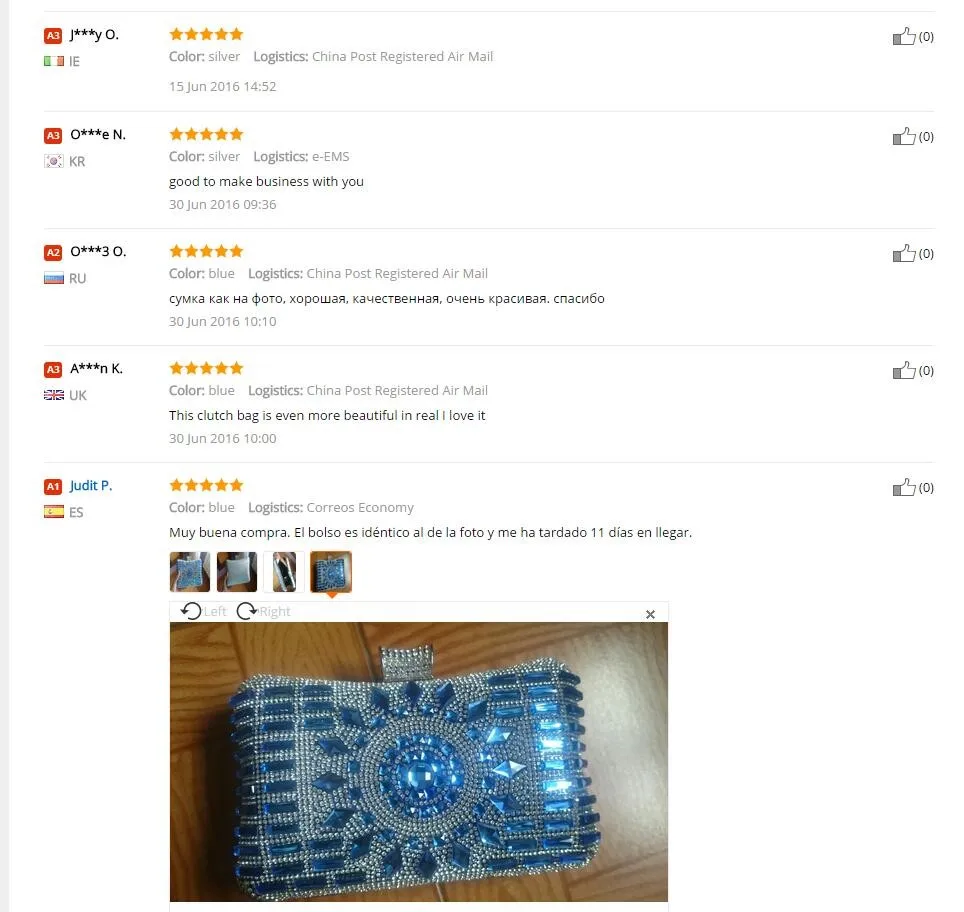Like J***y O.'s review with thumbs-up
Image resolution: width=964 pixels, height=912 pixels.
coord(904,36)
